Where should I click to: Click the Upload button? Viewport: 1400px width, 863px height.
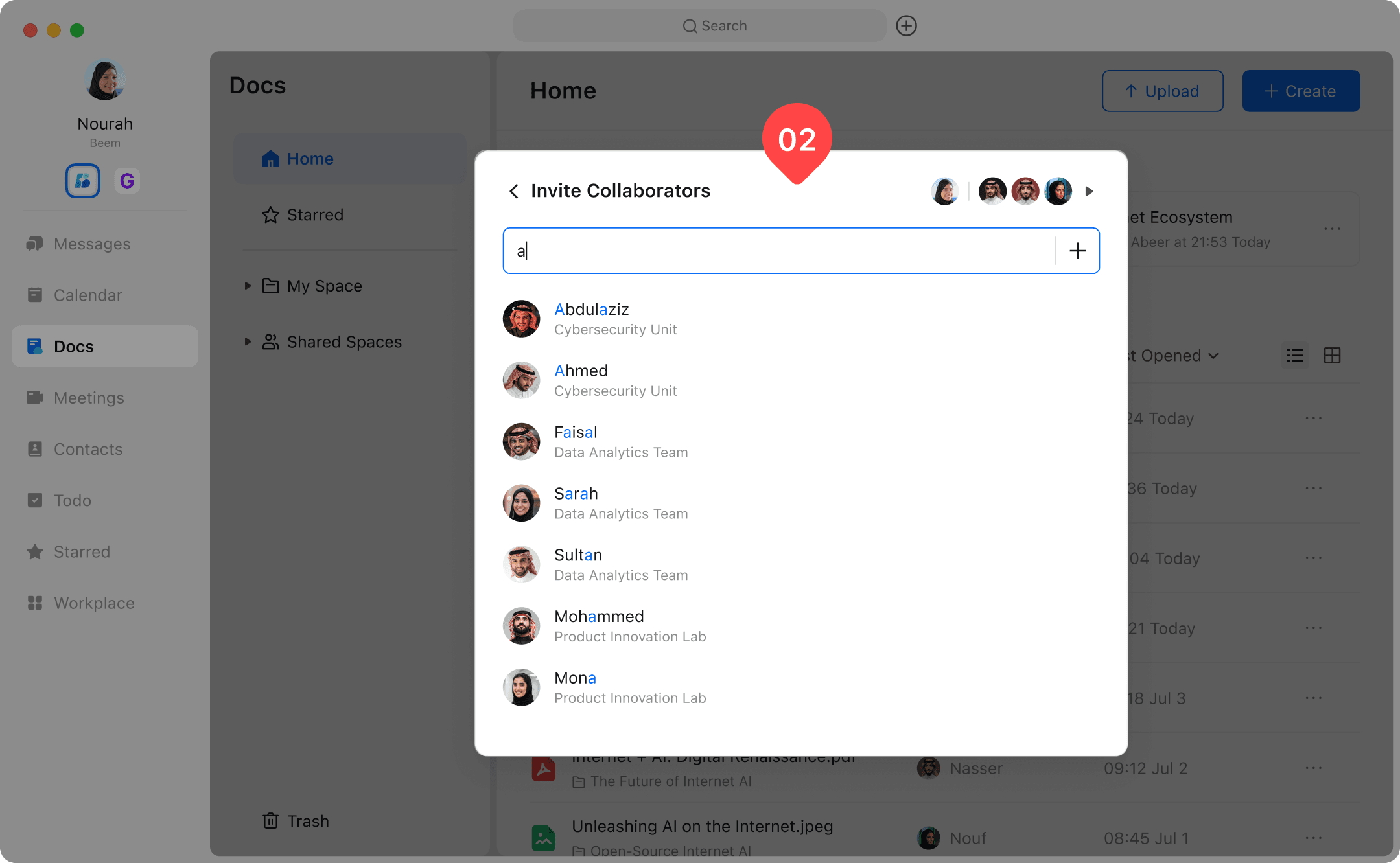(1162, 91)
